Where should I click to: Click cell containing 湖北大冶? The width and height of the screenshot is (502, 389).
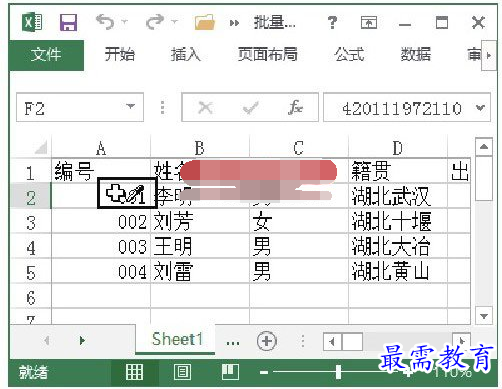(x=397, y=247)
